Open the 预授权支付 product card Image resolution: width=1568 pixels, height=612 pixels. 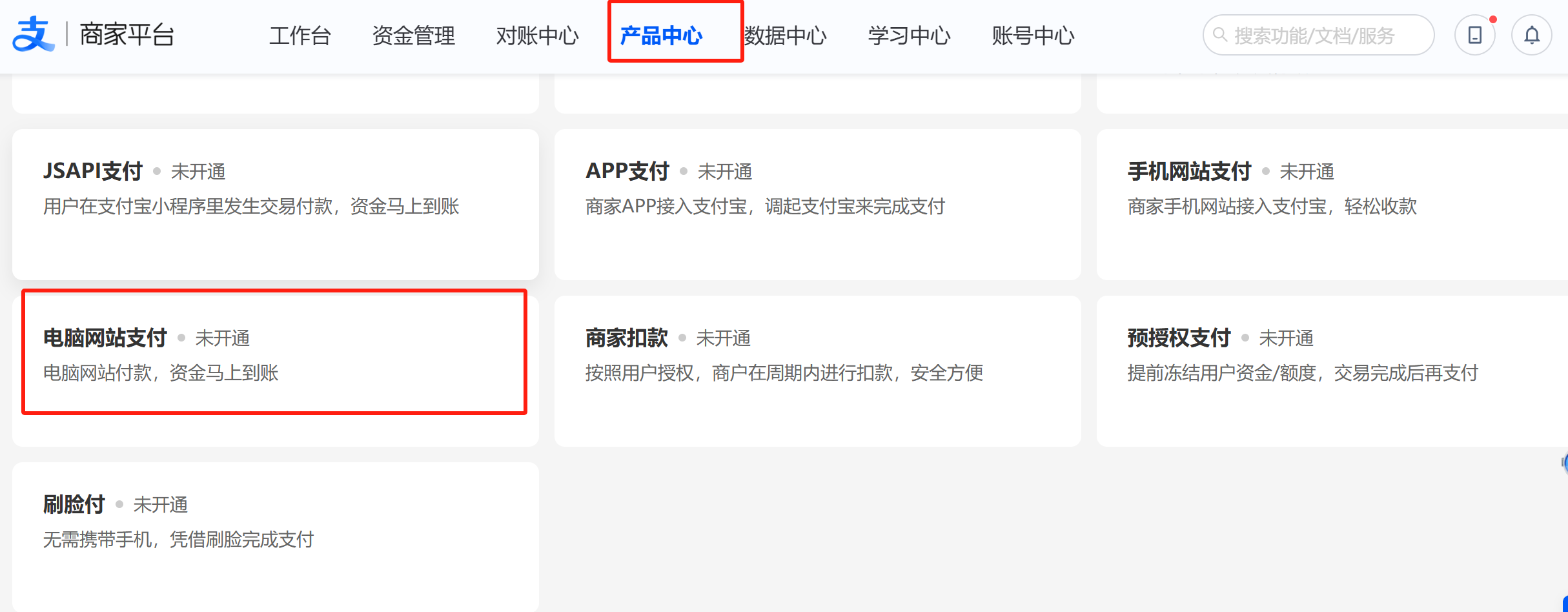(1332, 371)
